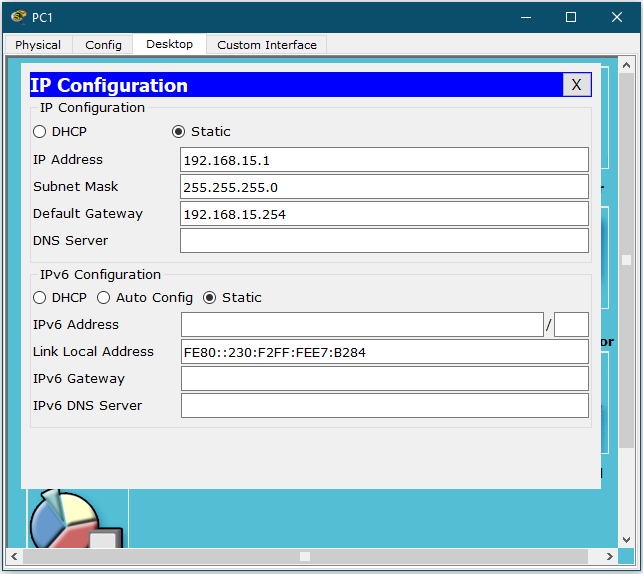Click the Link Local Address field

pyautogui.click(x=385, y=352)
